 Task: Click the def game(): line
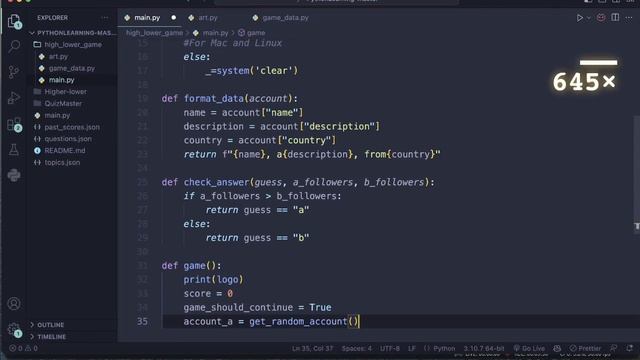click(191, 266)
